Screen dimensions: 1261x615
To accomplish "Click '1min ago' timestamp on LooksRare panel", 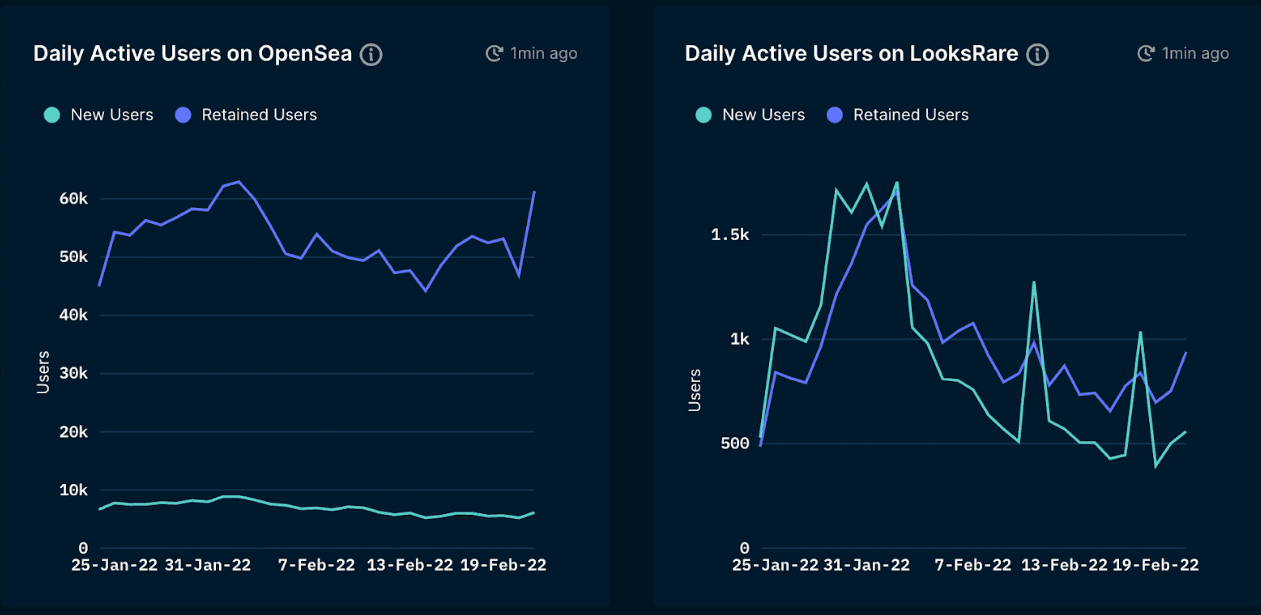I will (x=1196, y=53).
